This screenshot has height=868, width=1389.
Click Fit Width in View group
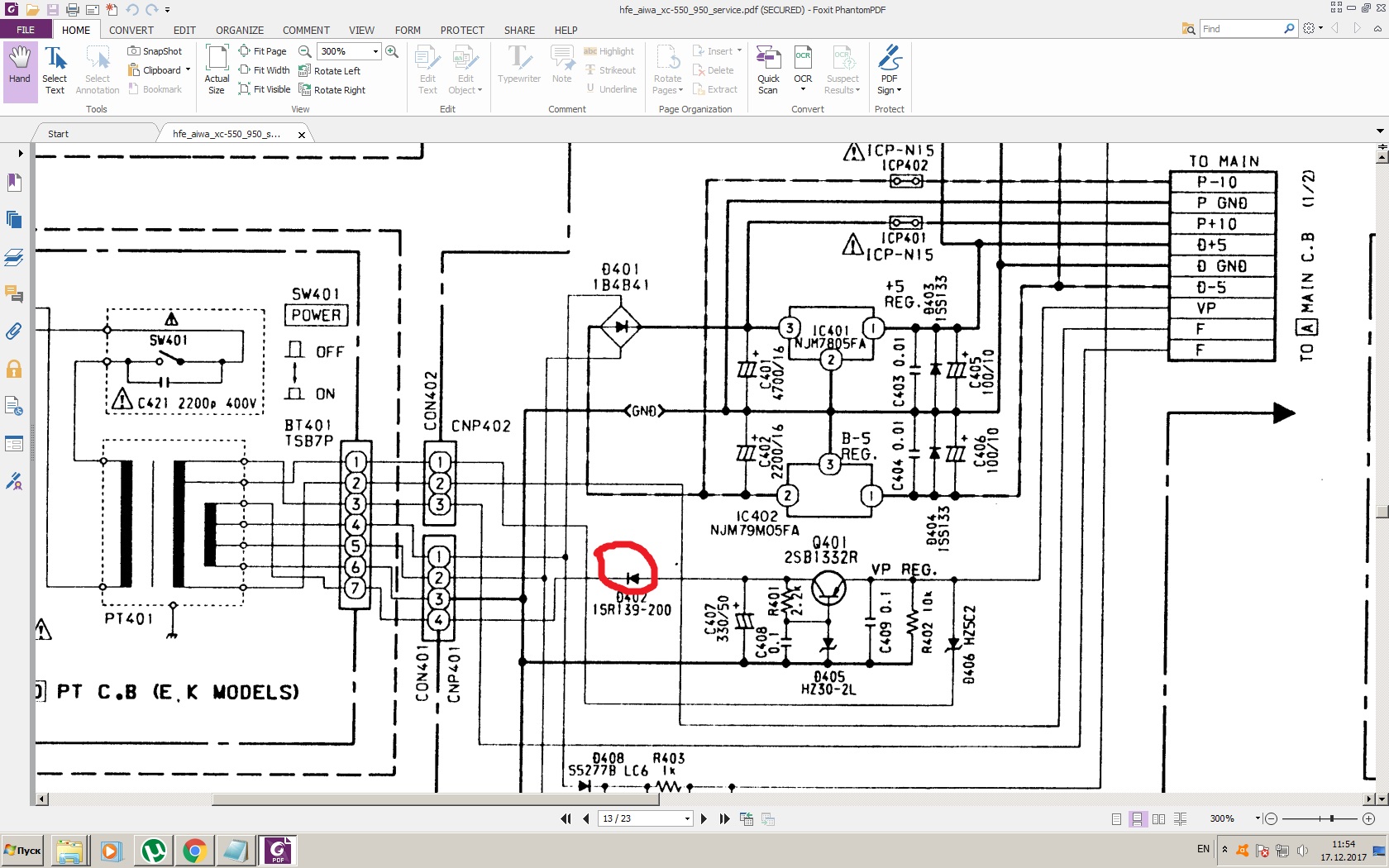click(264, 70)
